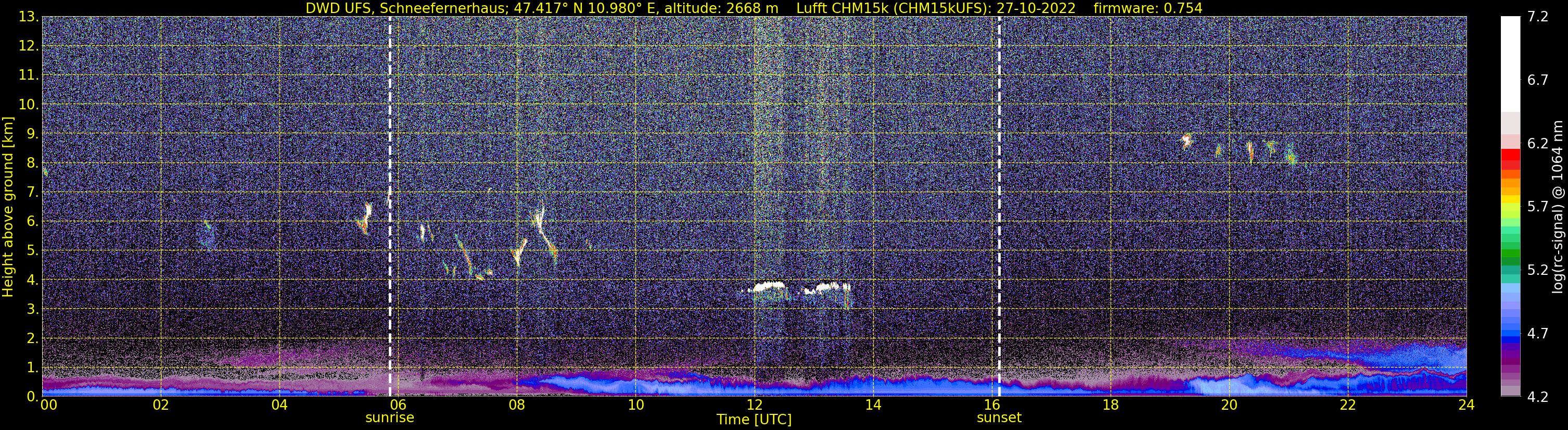
Task: Click the '16' tick on the time axis
Action: (991, 405)
